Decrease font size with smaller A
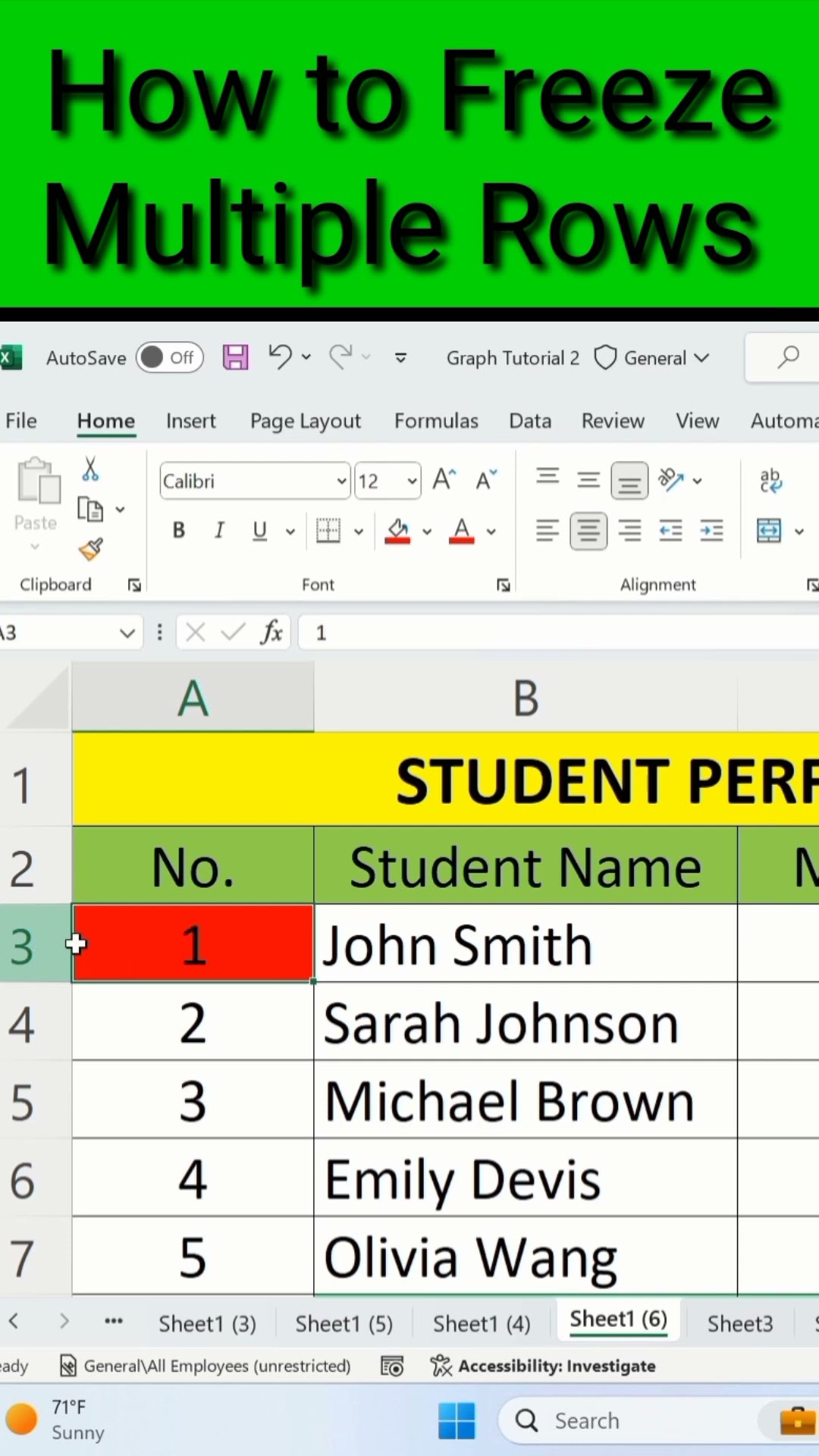Image resolution: width=819 pixels, height=1456 pixels. coord(486,480)
